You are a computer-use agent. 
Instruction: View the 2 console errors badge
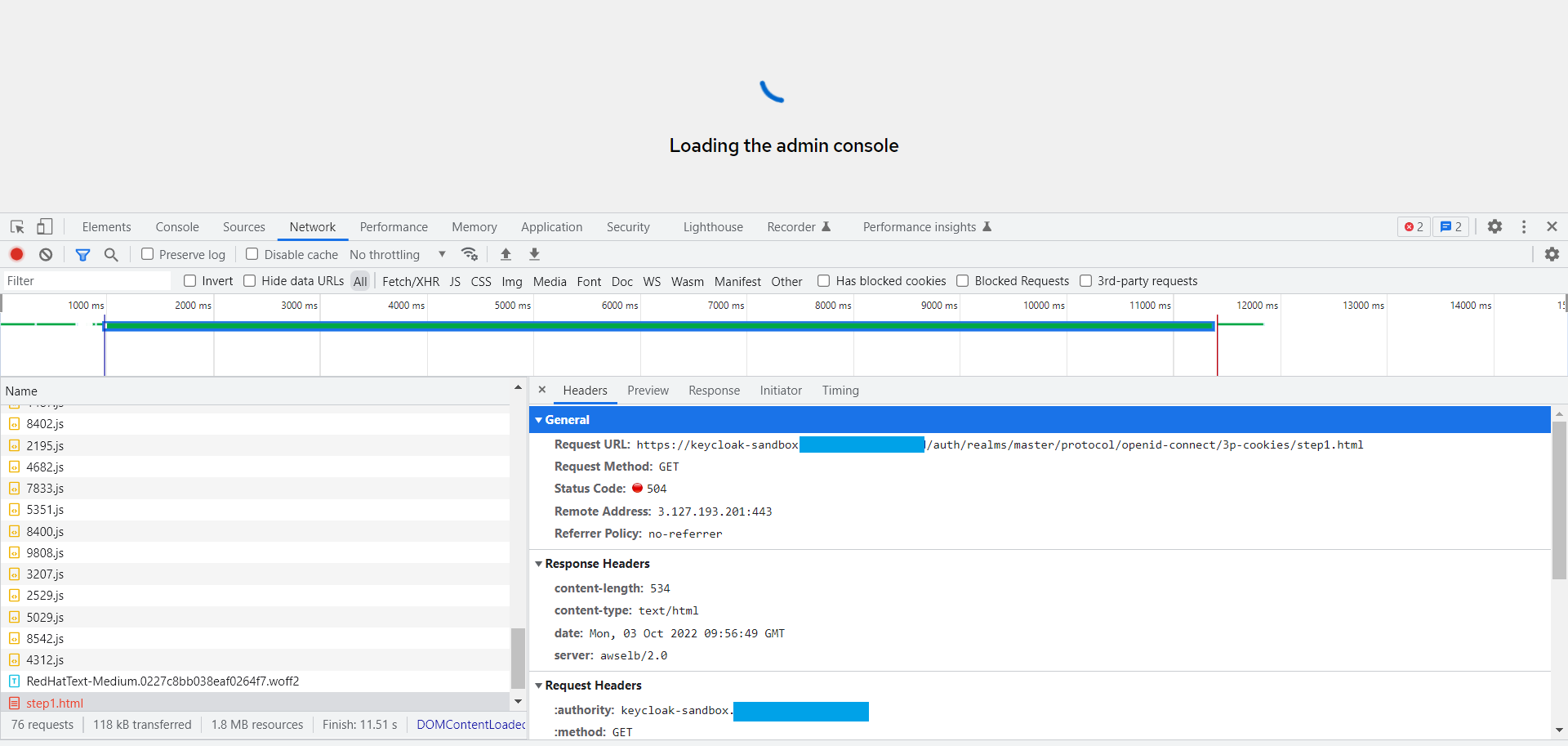pos(1413,226)
